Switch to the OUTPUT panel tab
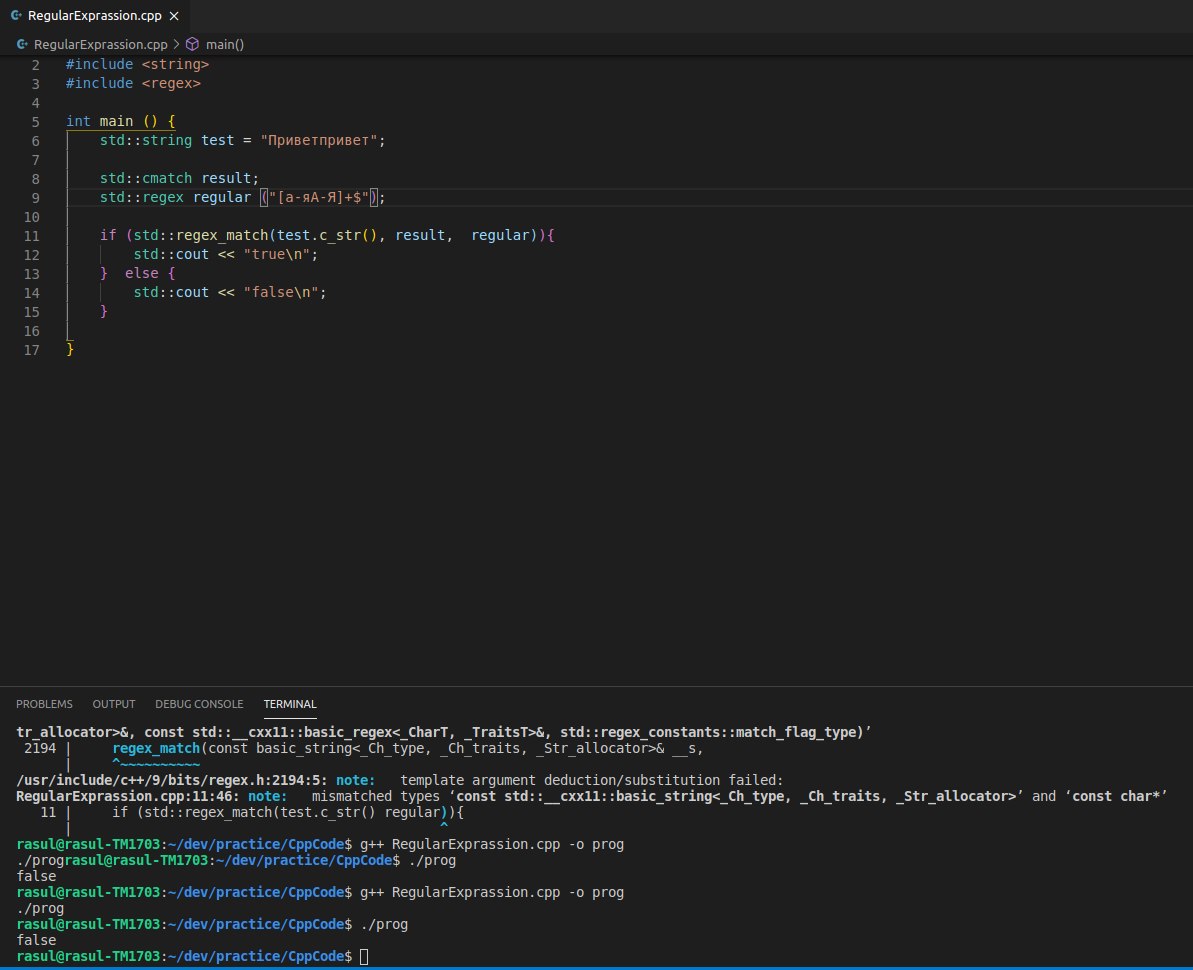This screenshot has width=1193, height=970. (113, 704)
